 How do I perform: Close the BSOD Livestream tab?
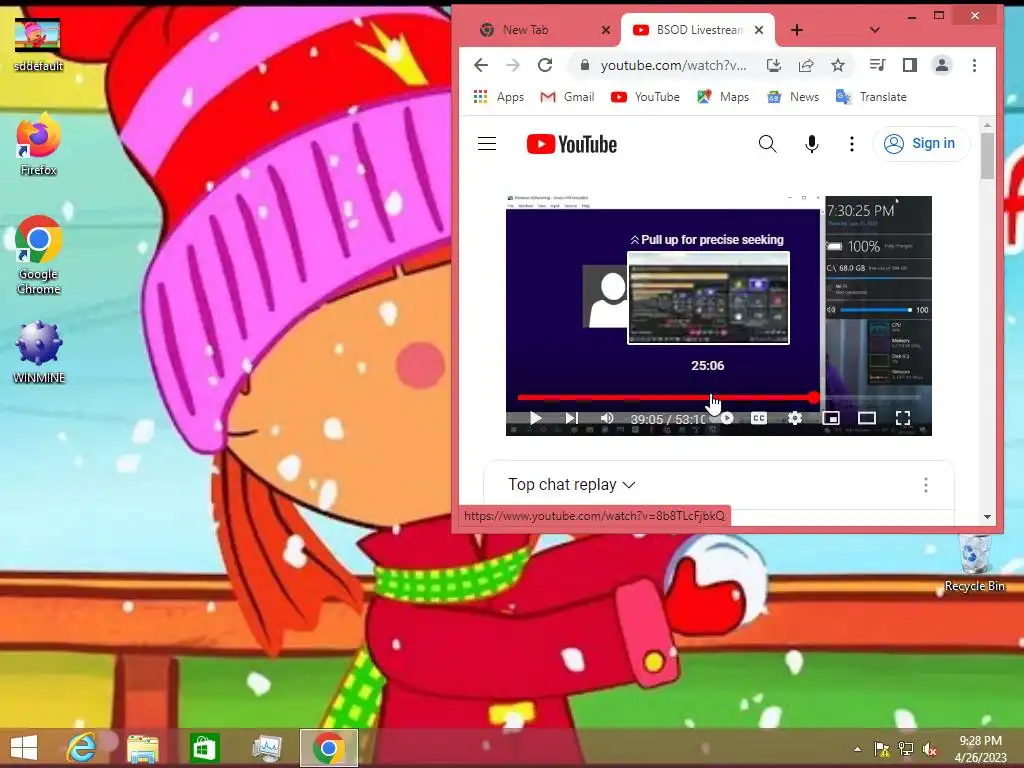tap(759, 30)
